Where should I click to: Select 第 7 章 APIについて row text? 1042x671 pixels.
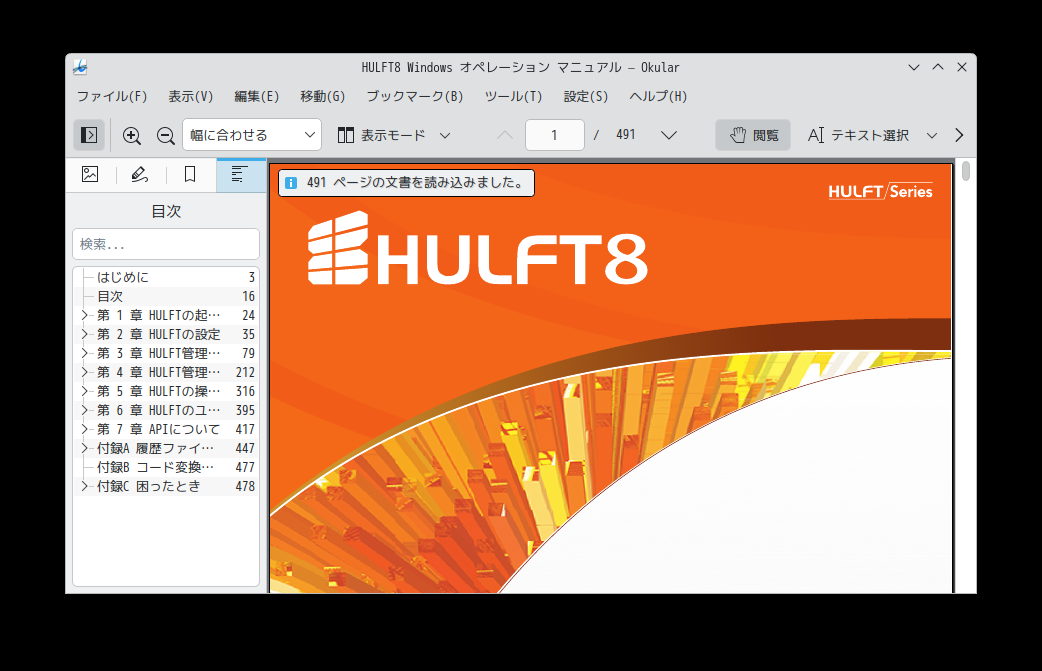click(158, 429)
